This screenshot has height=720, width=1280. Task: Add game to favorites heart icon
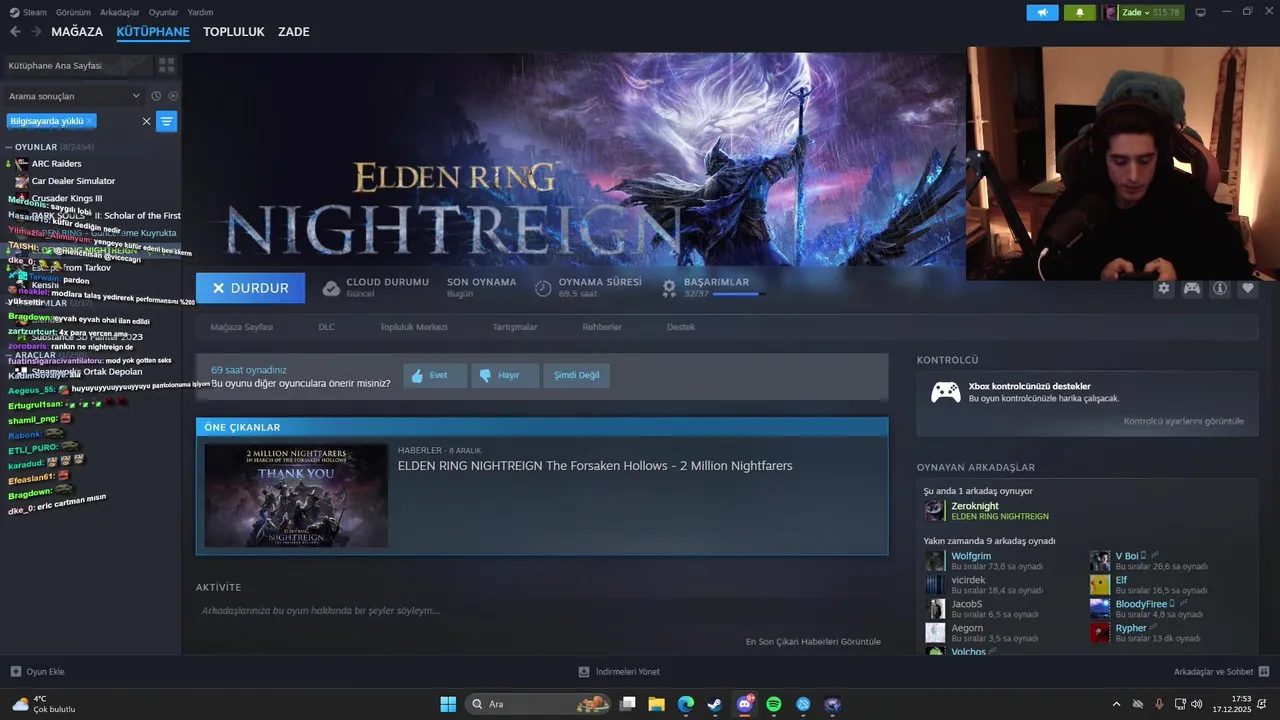1247,288
